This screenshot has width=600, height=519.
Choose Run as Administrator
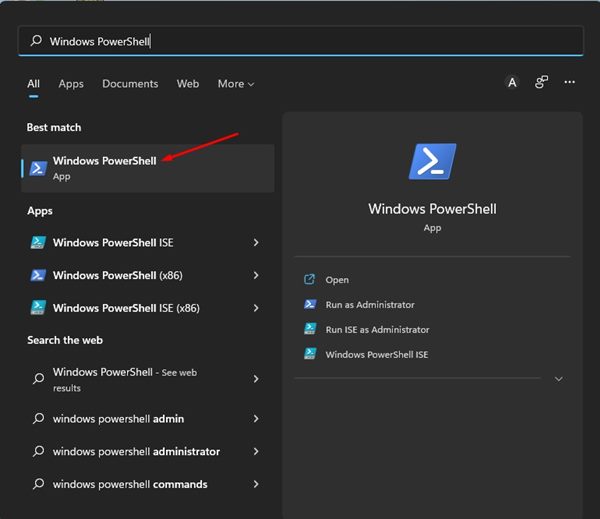370,305
